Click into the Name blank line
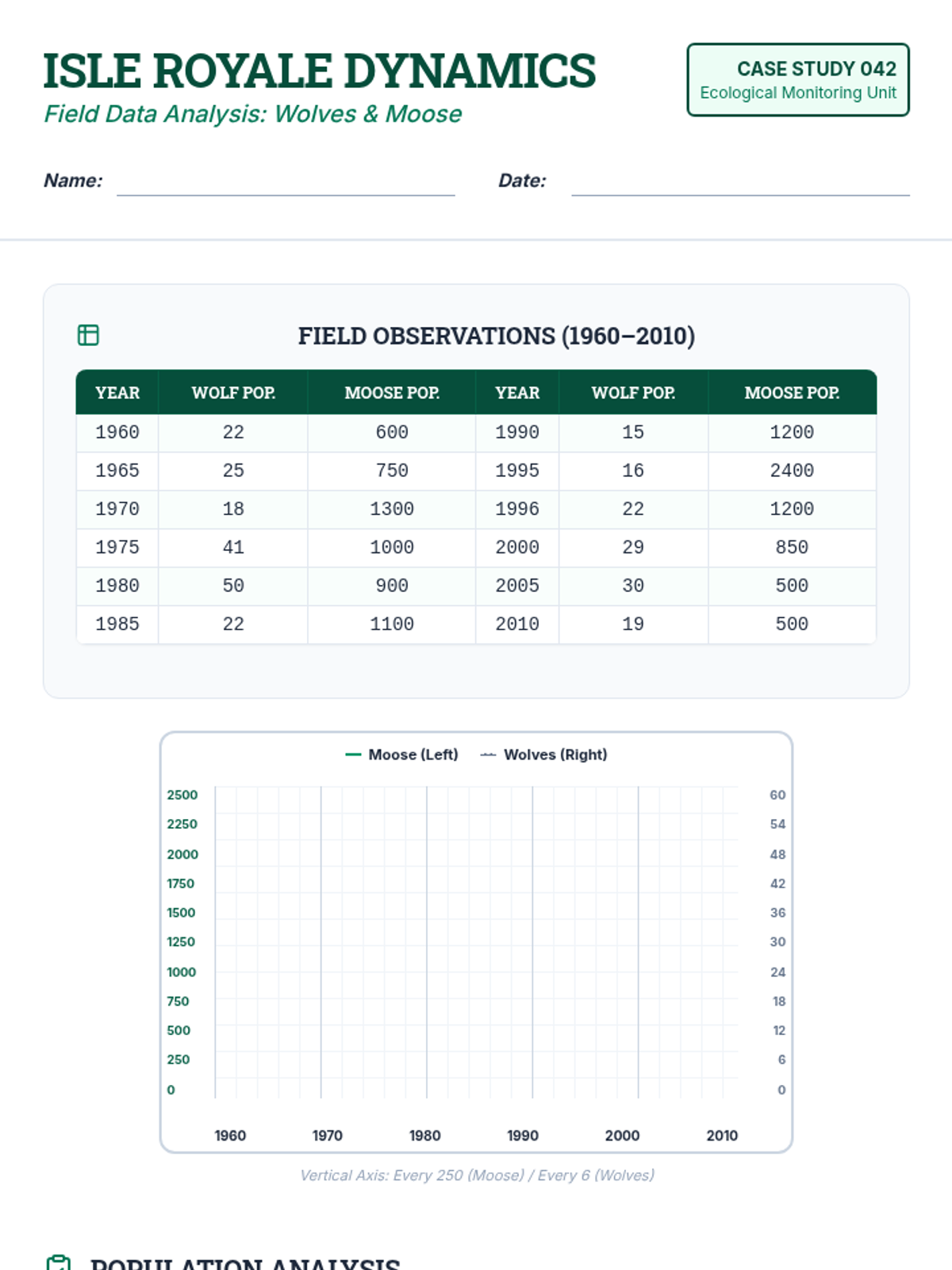 pos(286,183)
